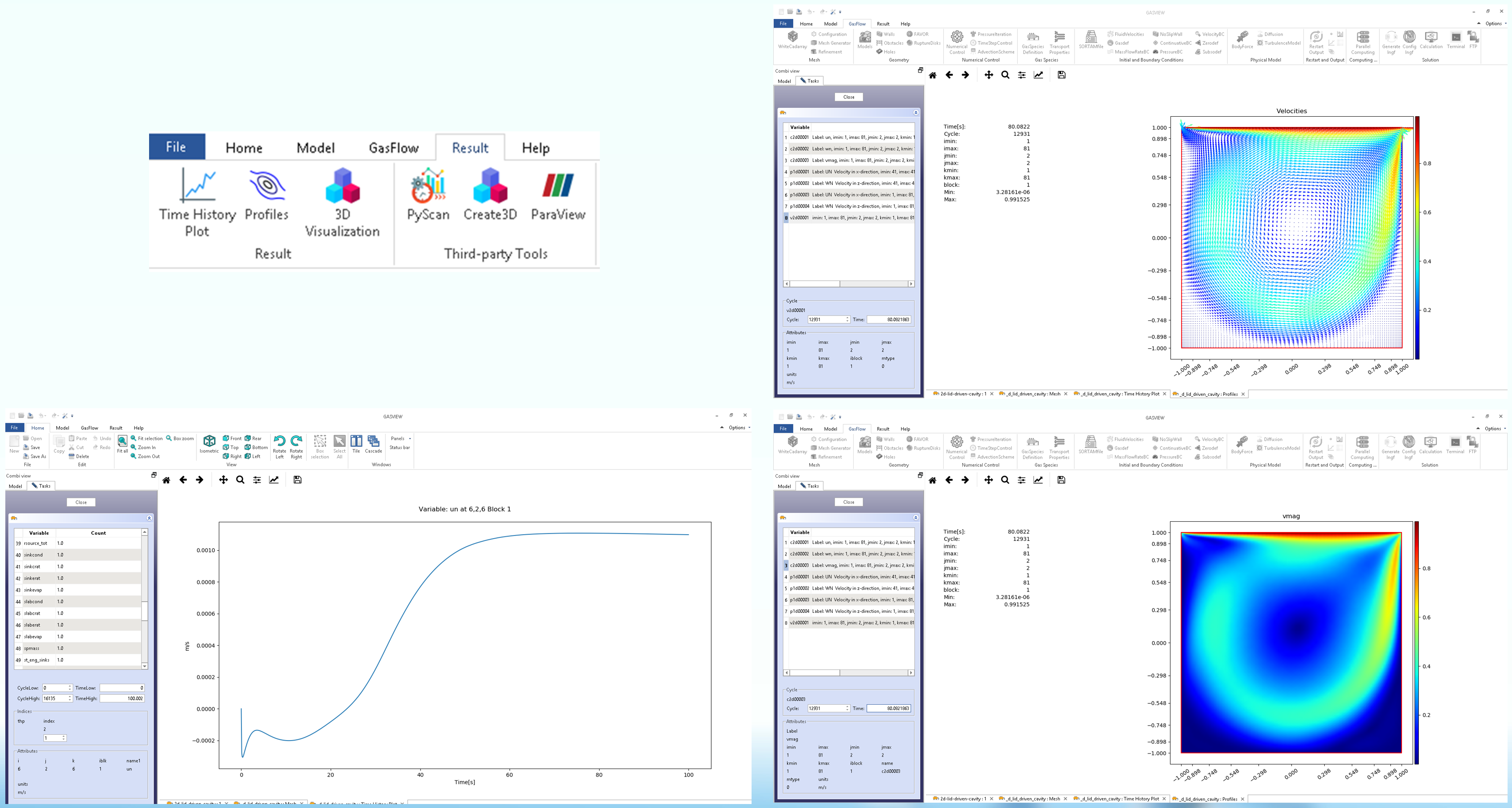Click Isometric view in bottom-left window
Viewport: 1512px width, 808px height.
point(209,445)
